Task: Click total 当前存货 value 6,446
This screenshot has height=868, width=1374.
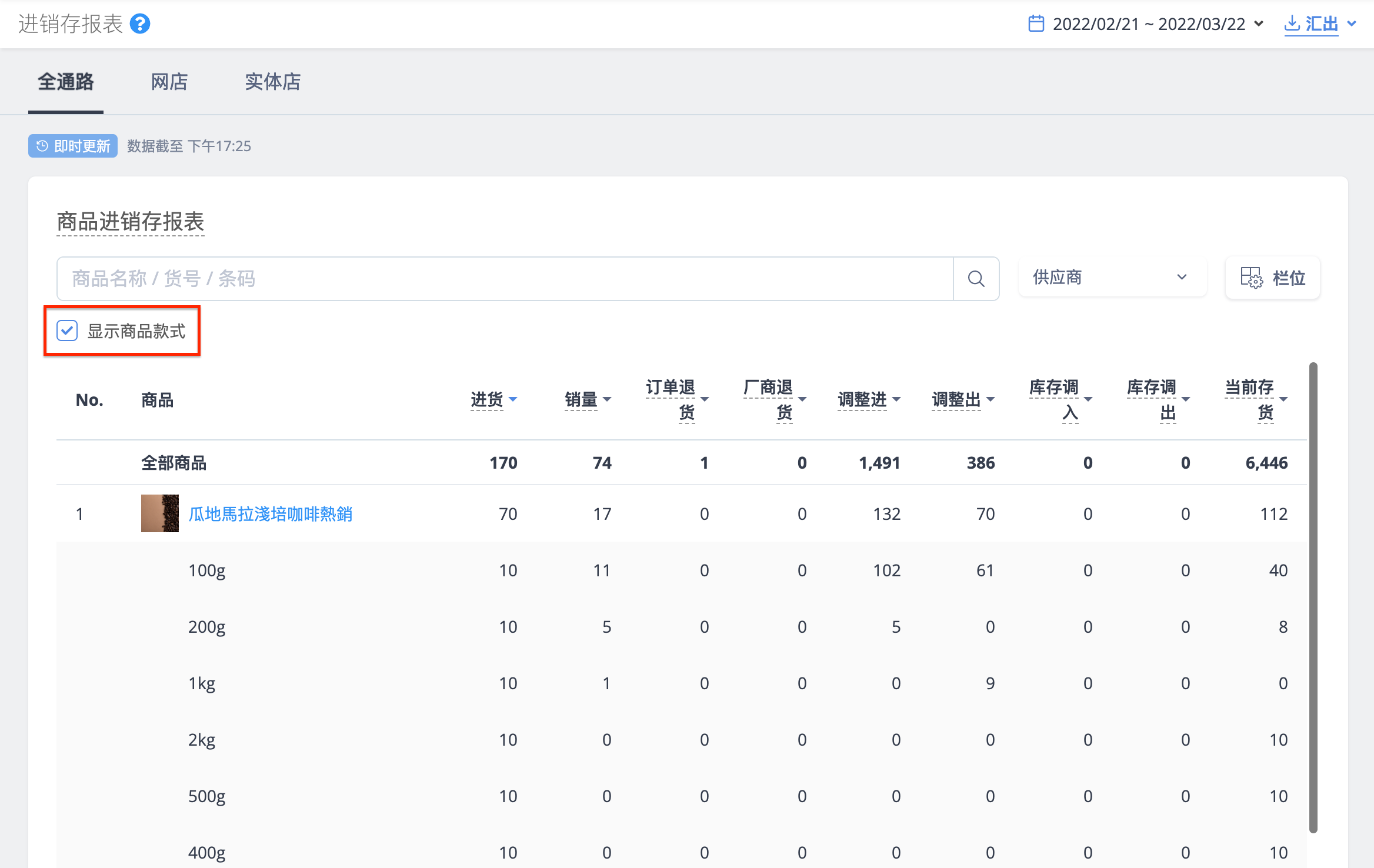Action: coord(1266,463)
